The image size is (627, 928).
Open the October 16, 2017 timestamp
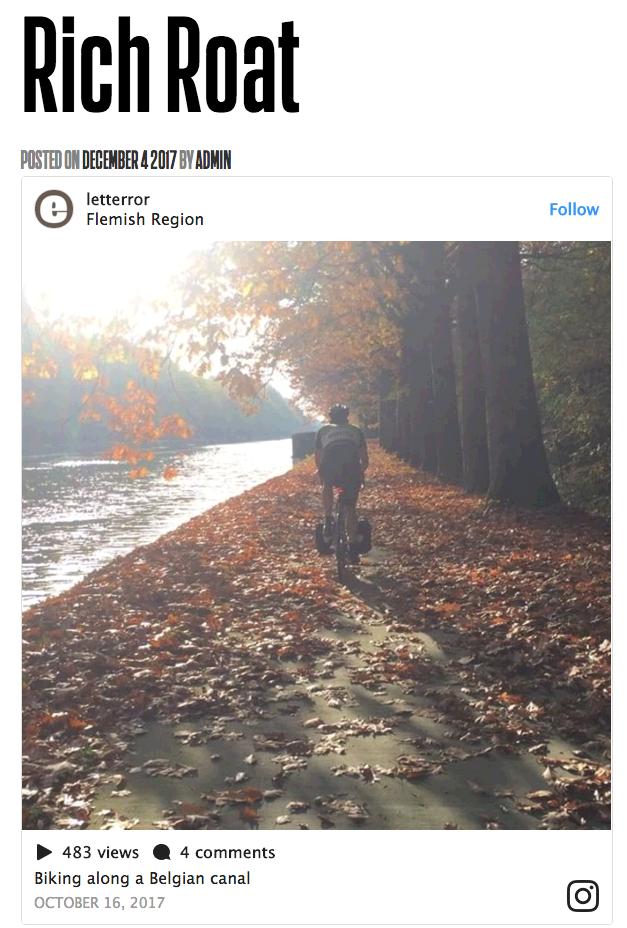point(99,903)
